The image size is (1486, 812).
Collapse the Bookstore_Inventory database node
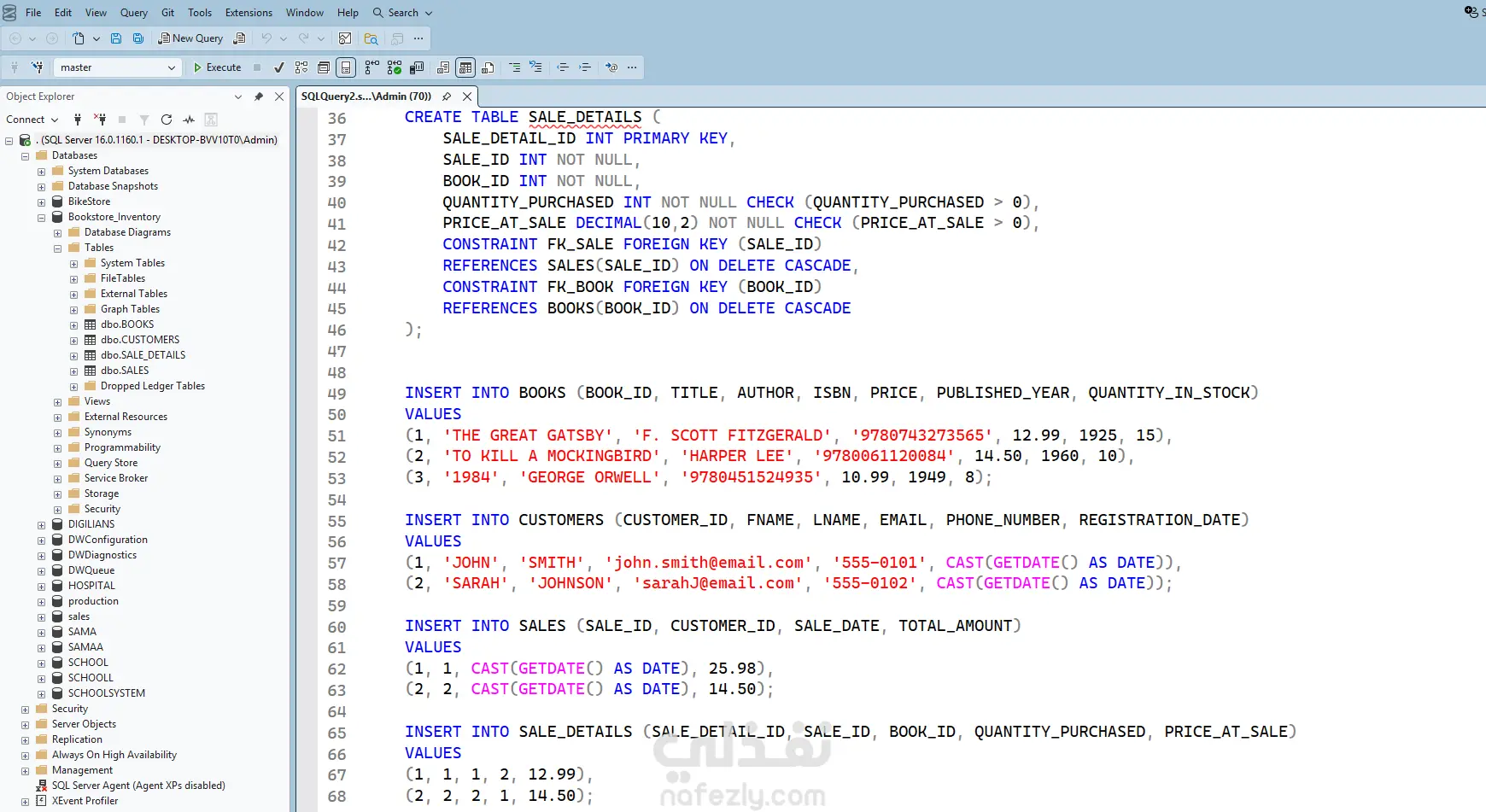pos(41,218)
